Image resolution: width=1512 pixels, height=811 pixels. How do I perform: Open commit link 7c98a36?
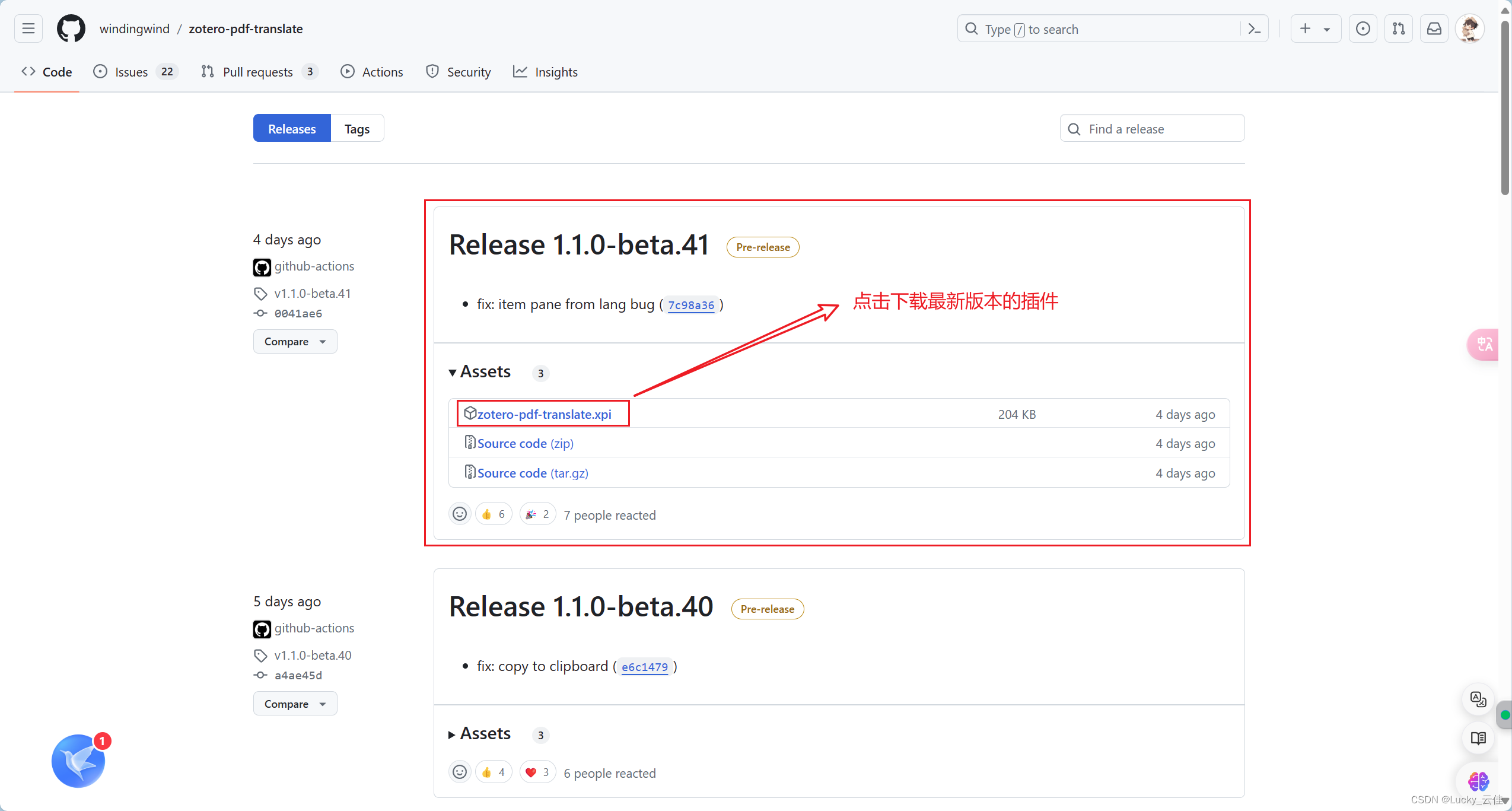pos(690,305)
